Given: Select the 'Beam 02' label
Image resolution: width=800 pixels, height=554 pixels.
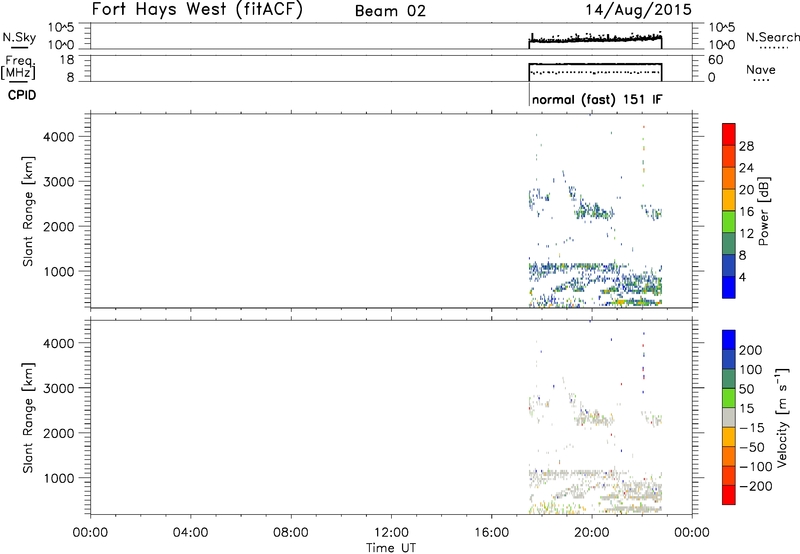Looking at the screenshot, I should (390, 11).
